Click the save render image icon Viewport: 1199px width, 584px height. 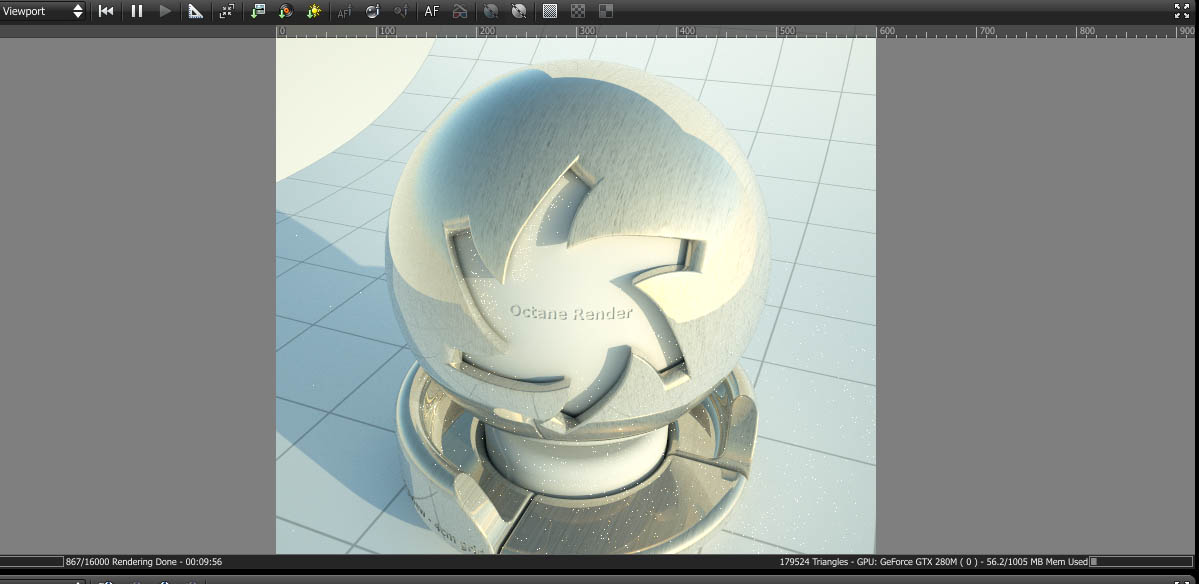coord(258,11)
